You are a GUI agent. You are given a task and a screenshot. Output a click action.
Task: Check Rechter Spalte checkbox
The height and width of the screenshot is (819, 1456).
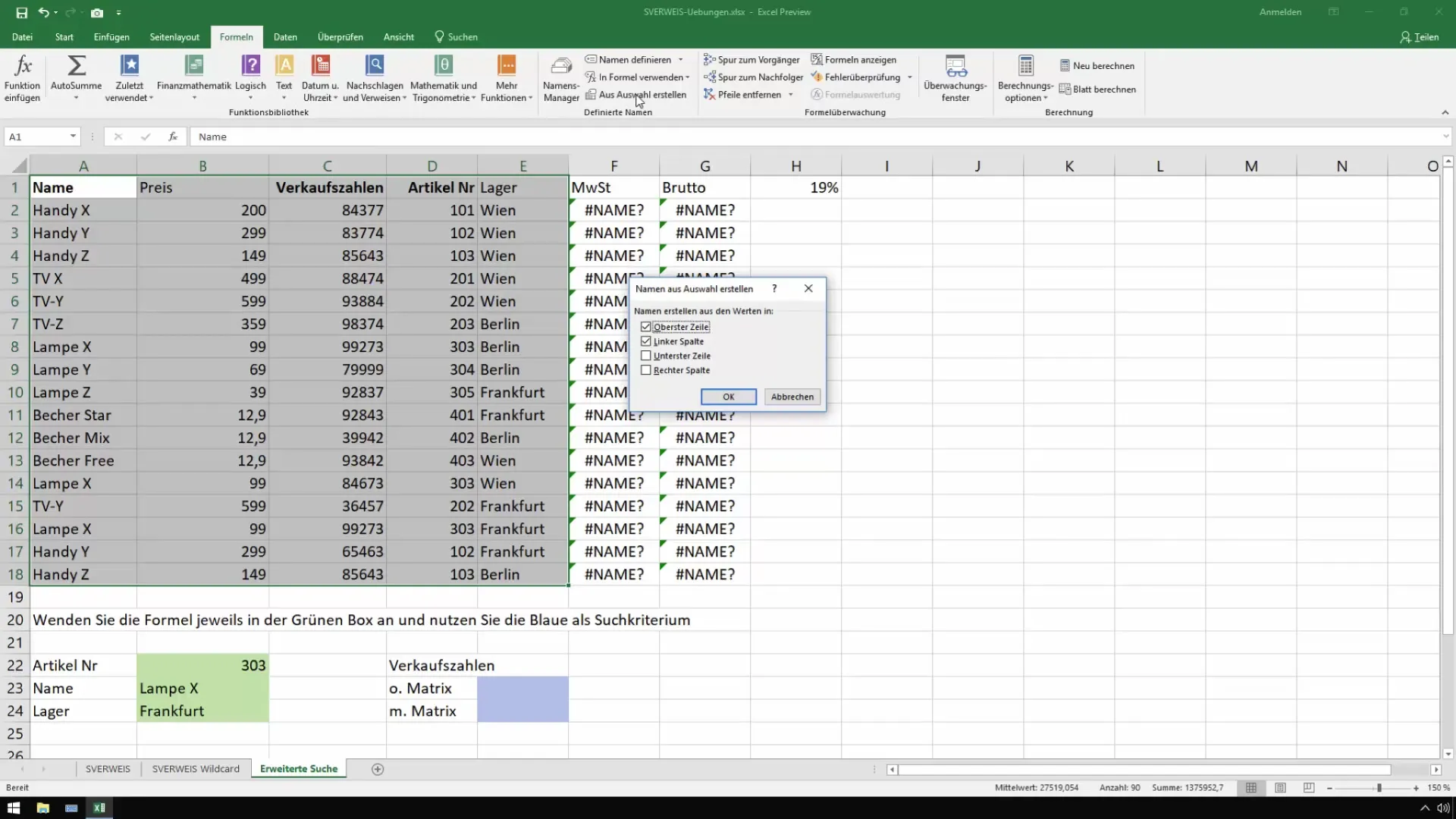coord(646,370)
